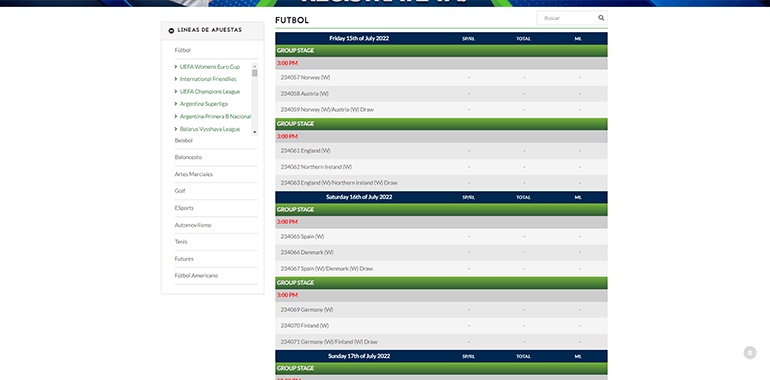Click TOTAL cell for Austria (W)
This screenshot has width=770, height=380.
(x=524, y=93)
